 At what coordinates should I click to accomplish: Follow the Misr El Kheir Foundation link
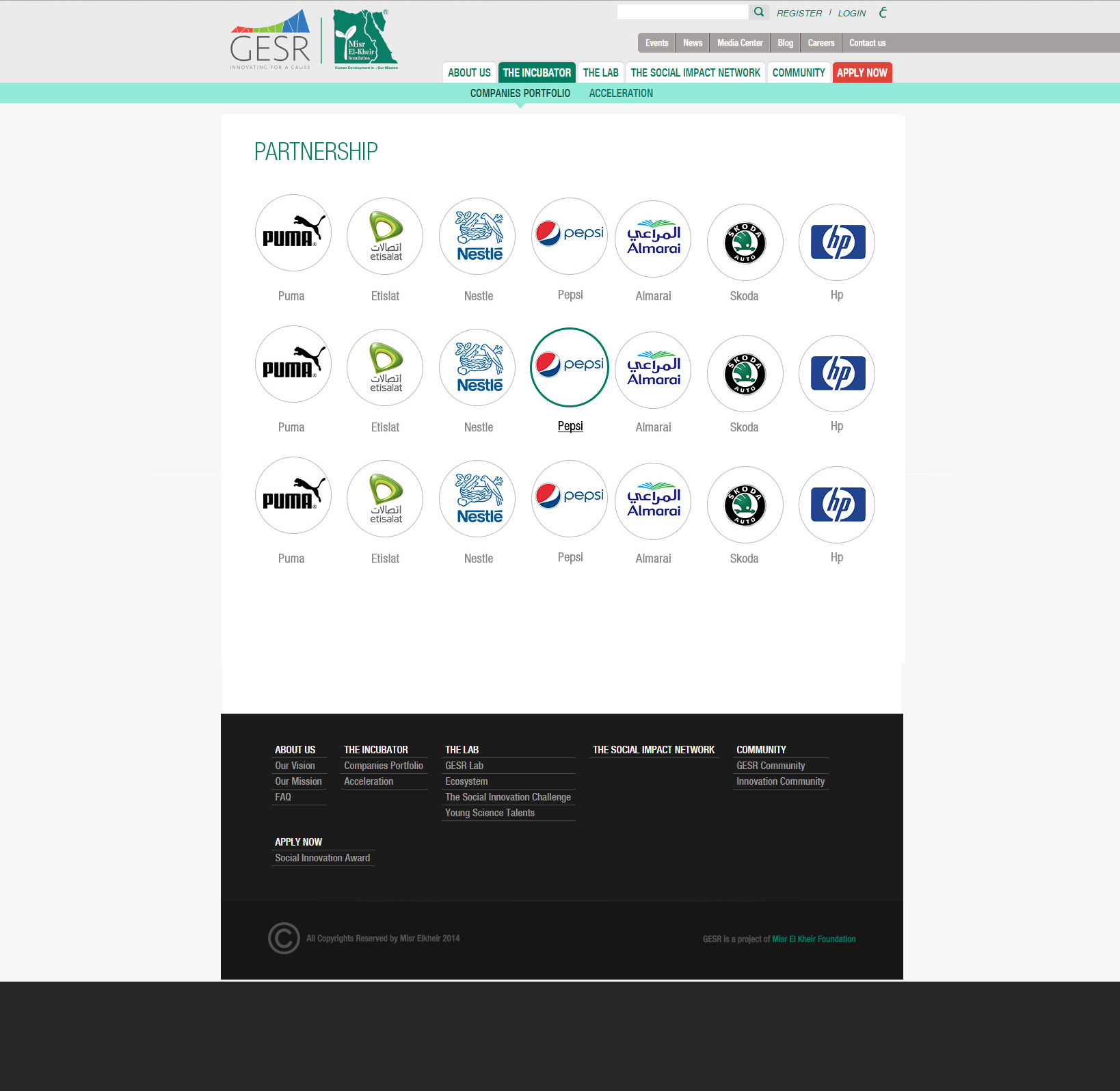[x=814, y=939]
